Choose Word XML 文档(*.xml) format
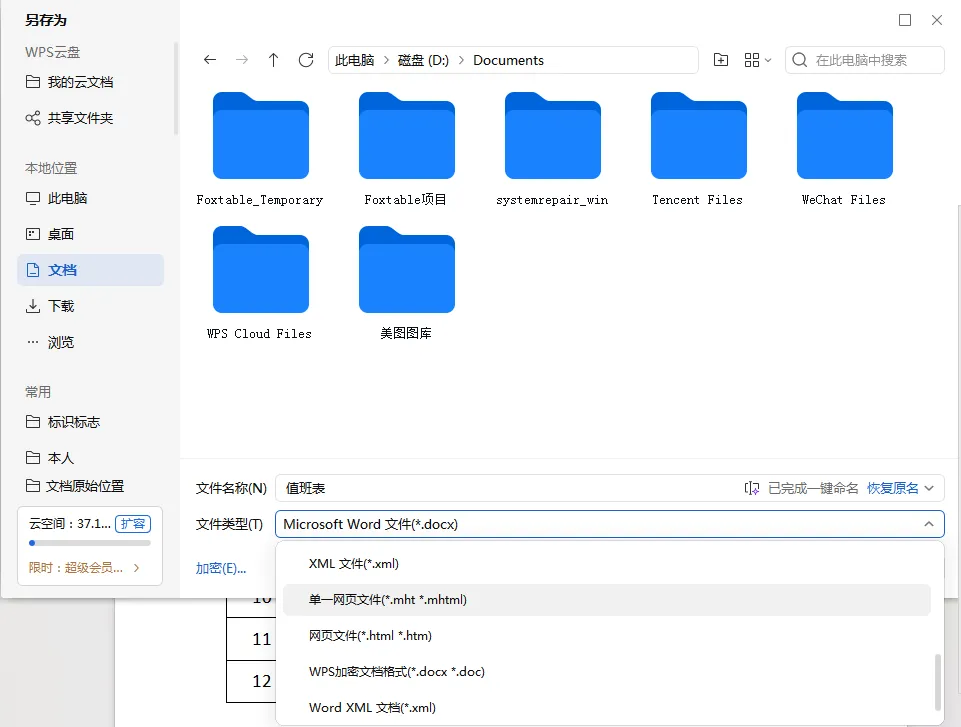This screenshot has width=961, height=727. (607, 707)
